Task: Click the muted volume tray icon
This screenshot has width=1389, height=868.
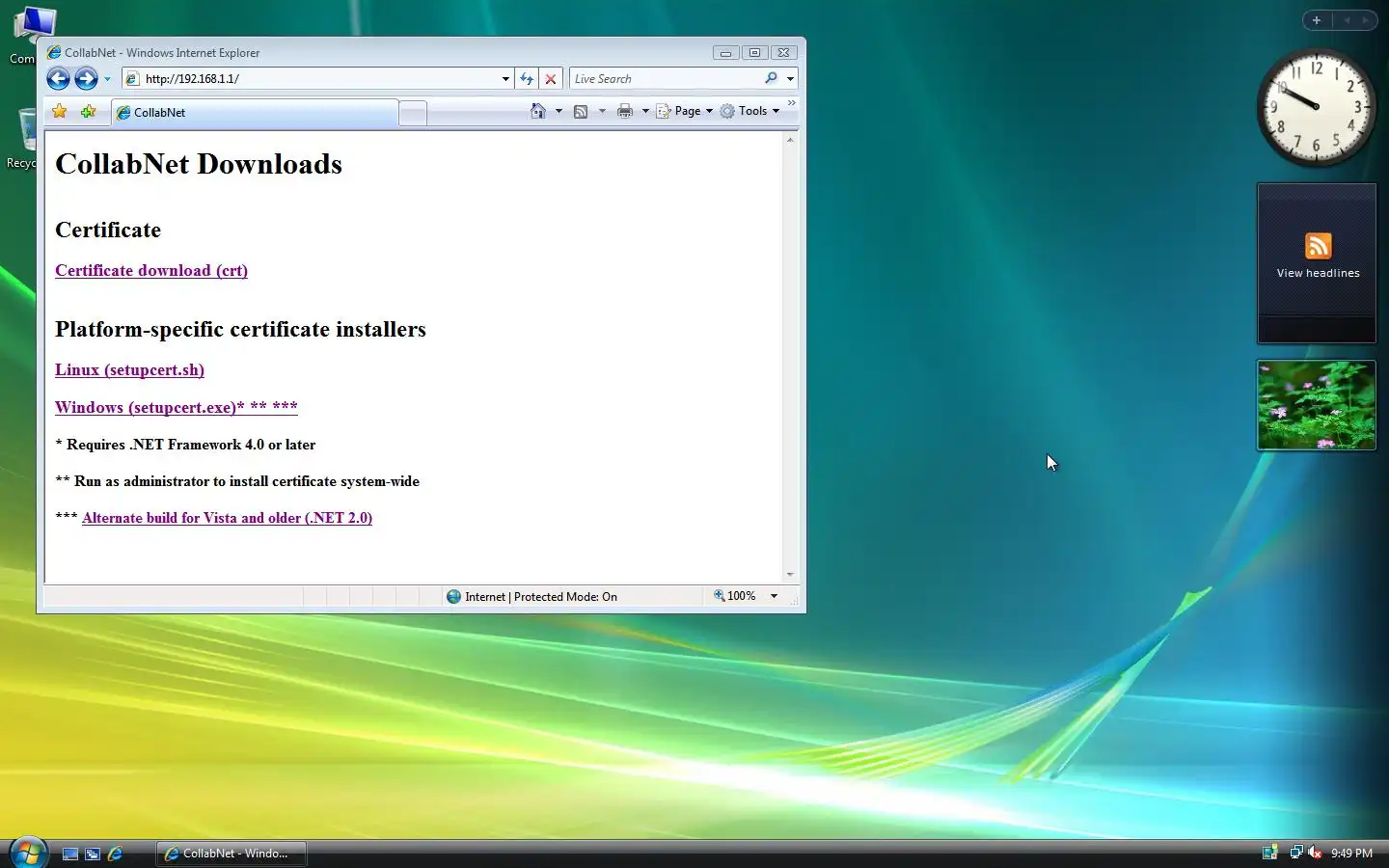Action: (1314, 853)
